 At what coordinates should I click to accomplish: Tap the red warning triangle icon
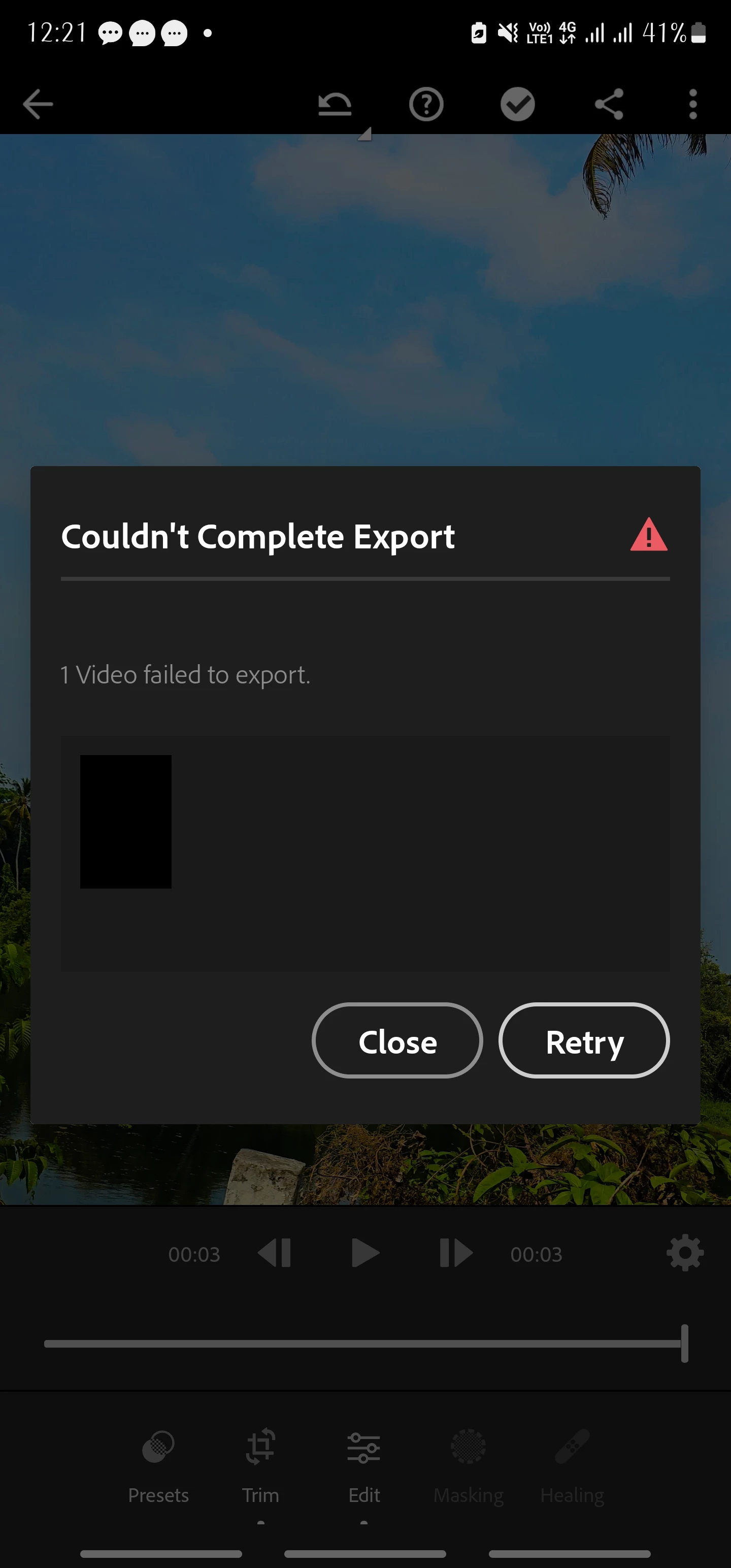[x=649, y=535]
